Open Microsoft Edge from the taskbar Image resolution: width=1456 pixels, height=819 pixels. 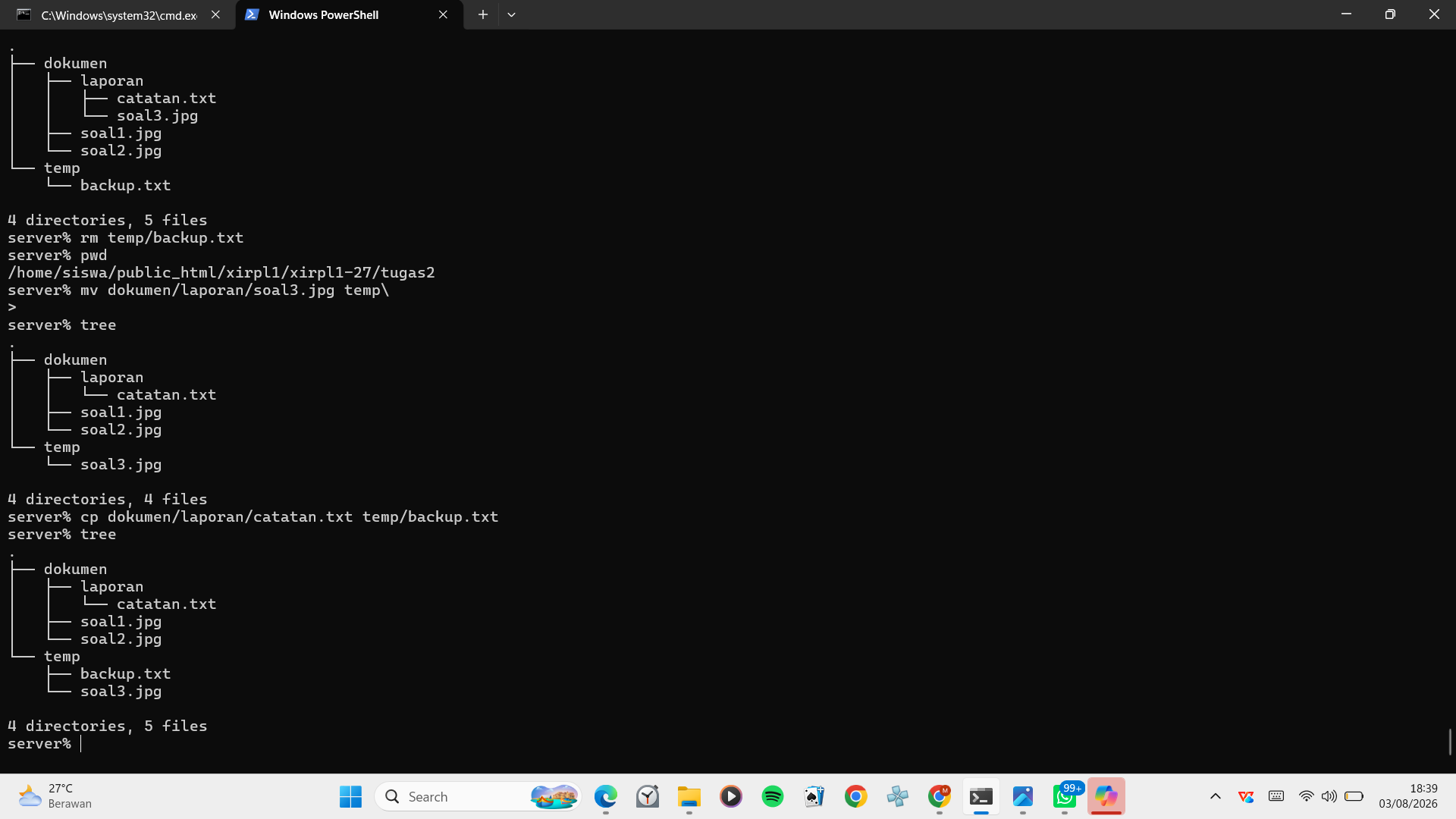click(x=605, y=796)
